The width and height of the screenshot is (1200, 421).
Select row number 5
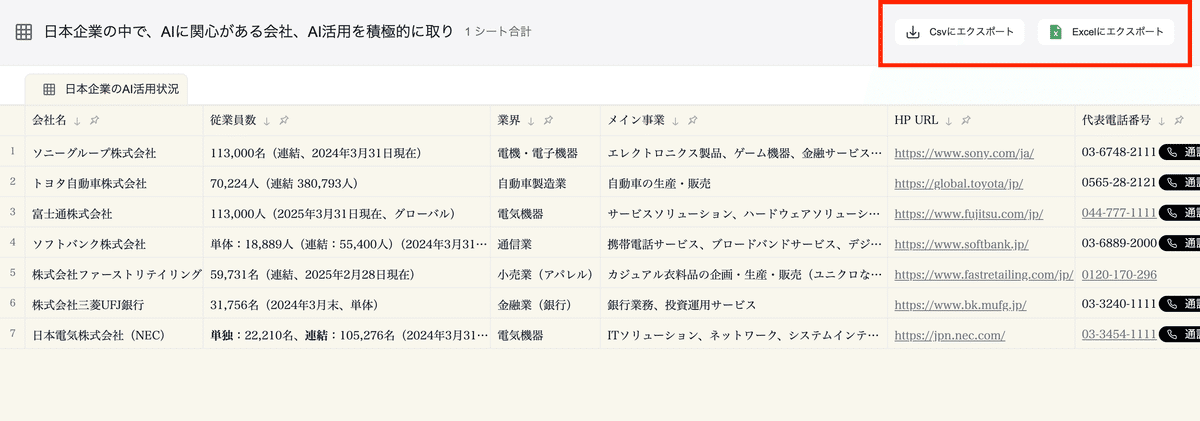[12, 274]
